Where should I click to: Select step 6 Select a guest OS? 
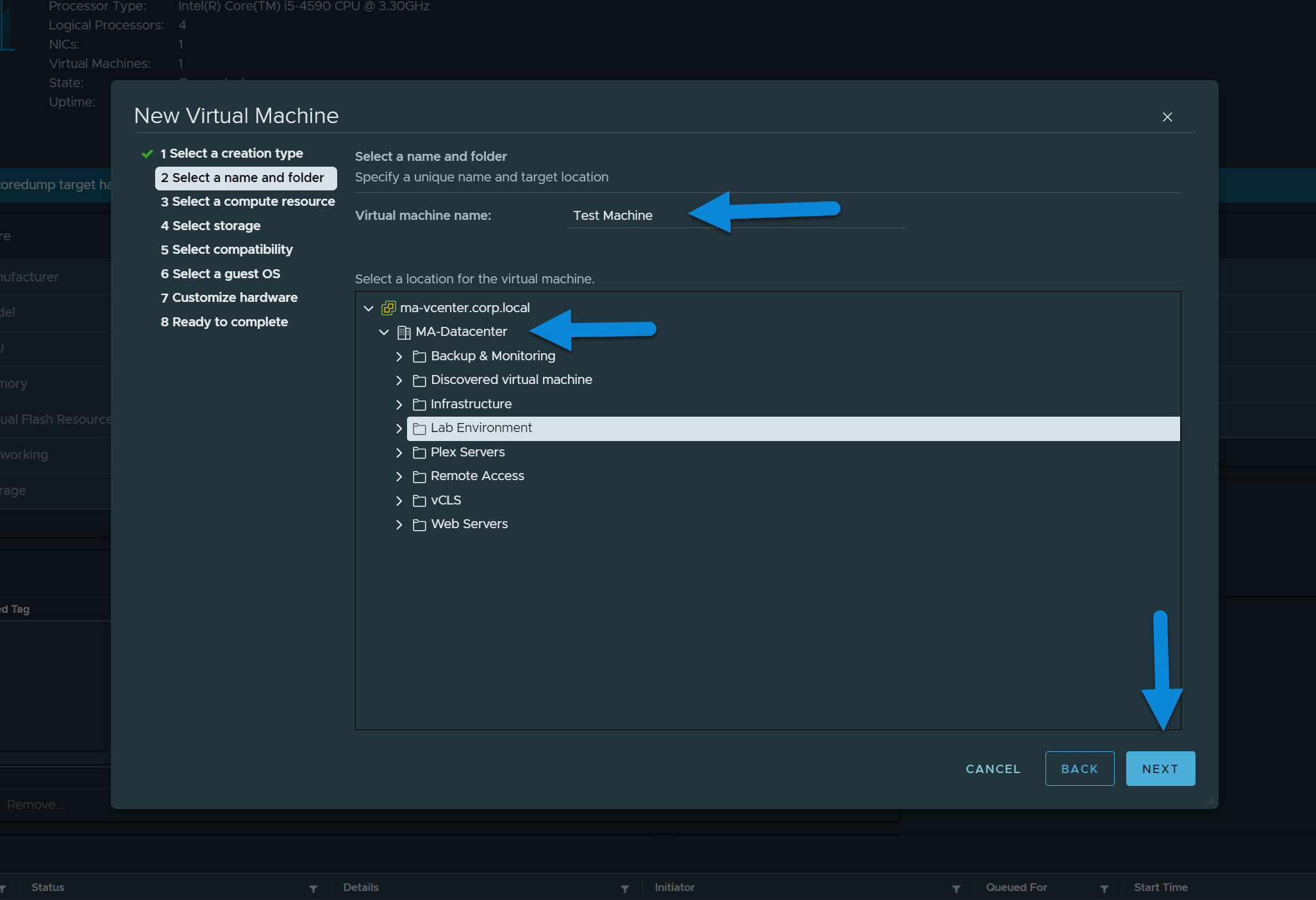pyautogui.click(x=220, y=274)
